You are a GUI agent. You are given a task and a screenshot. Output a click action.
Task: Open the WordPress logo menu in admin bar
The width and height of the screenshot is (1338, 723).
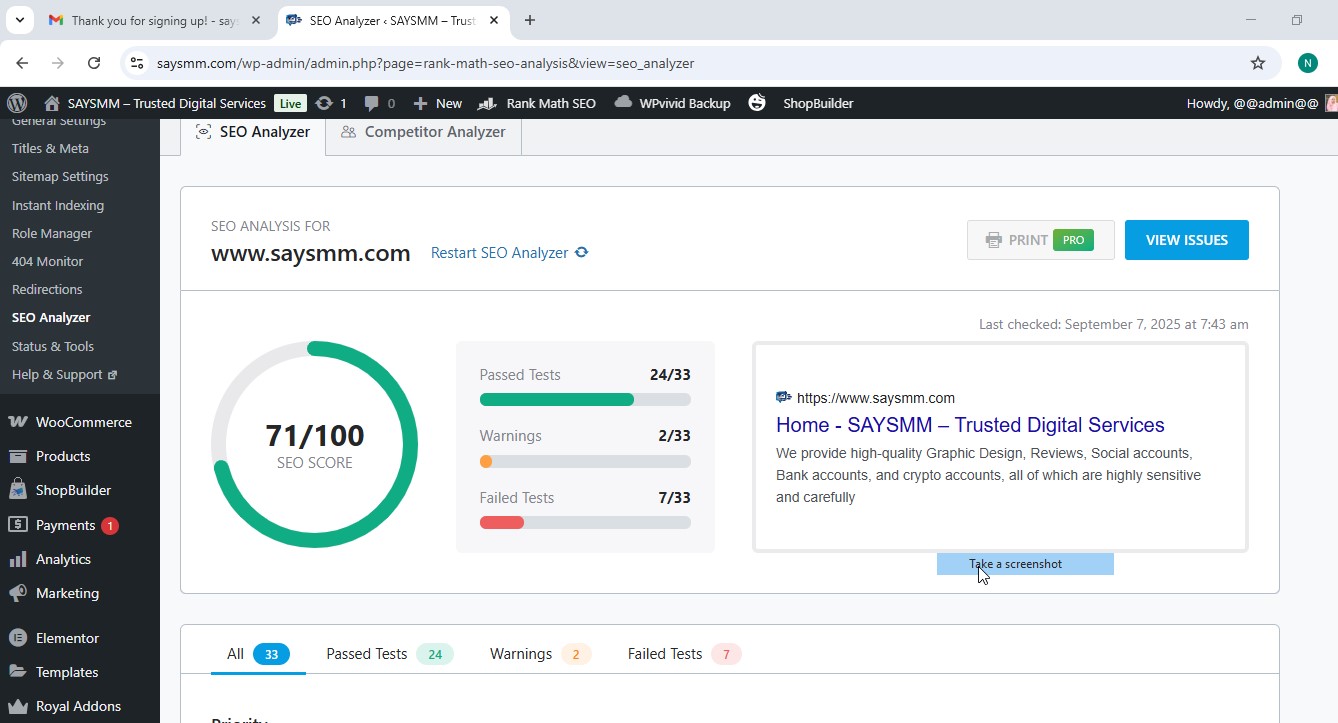click(17, 102)
